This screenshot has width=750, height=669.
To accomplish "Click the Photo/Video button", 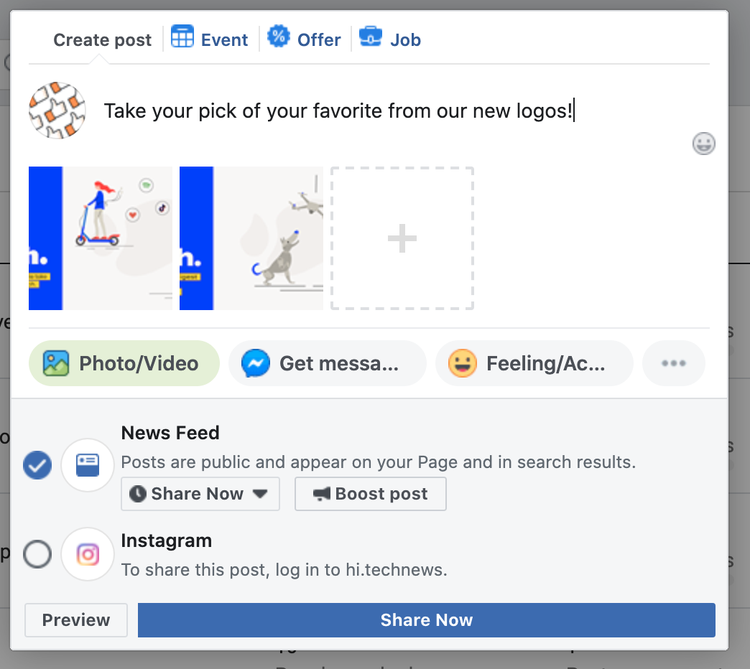I will 124,363.
